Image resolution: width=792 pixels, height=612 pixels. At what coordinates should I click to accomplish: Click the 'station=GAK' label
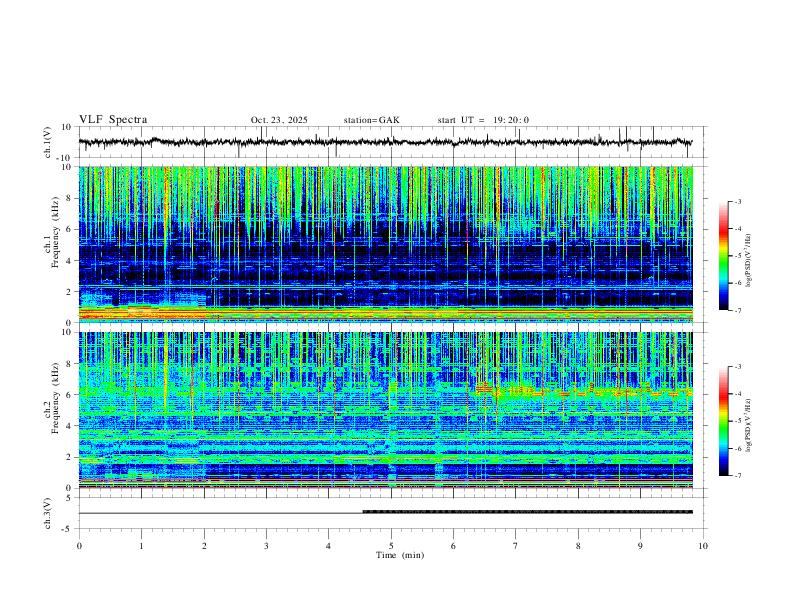point(371,120)
